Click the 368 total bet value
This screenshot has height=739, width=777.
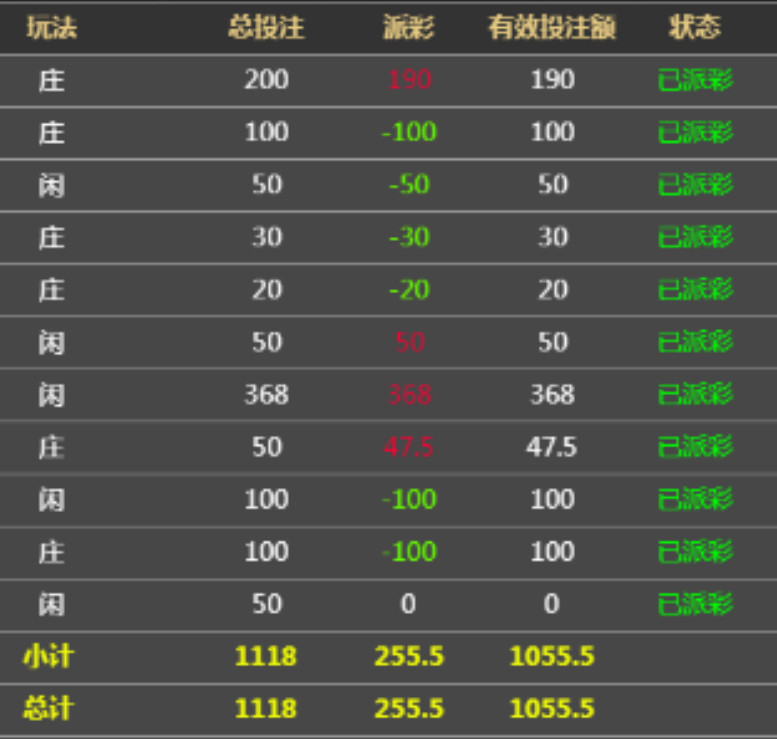tap(267, 395)
